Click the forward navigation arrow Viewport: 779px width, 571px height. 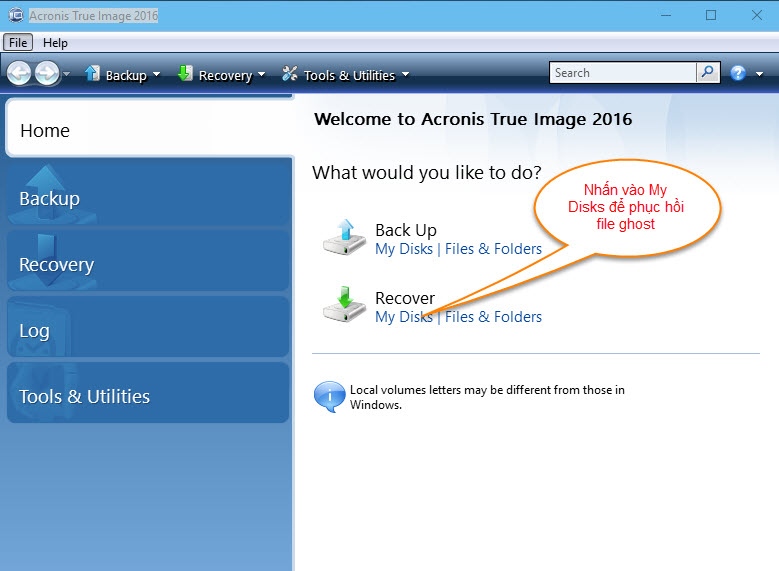click(x=48, y=74)
